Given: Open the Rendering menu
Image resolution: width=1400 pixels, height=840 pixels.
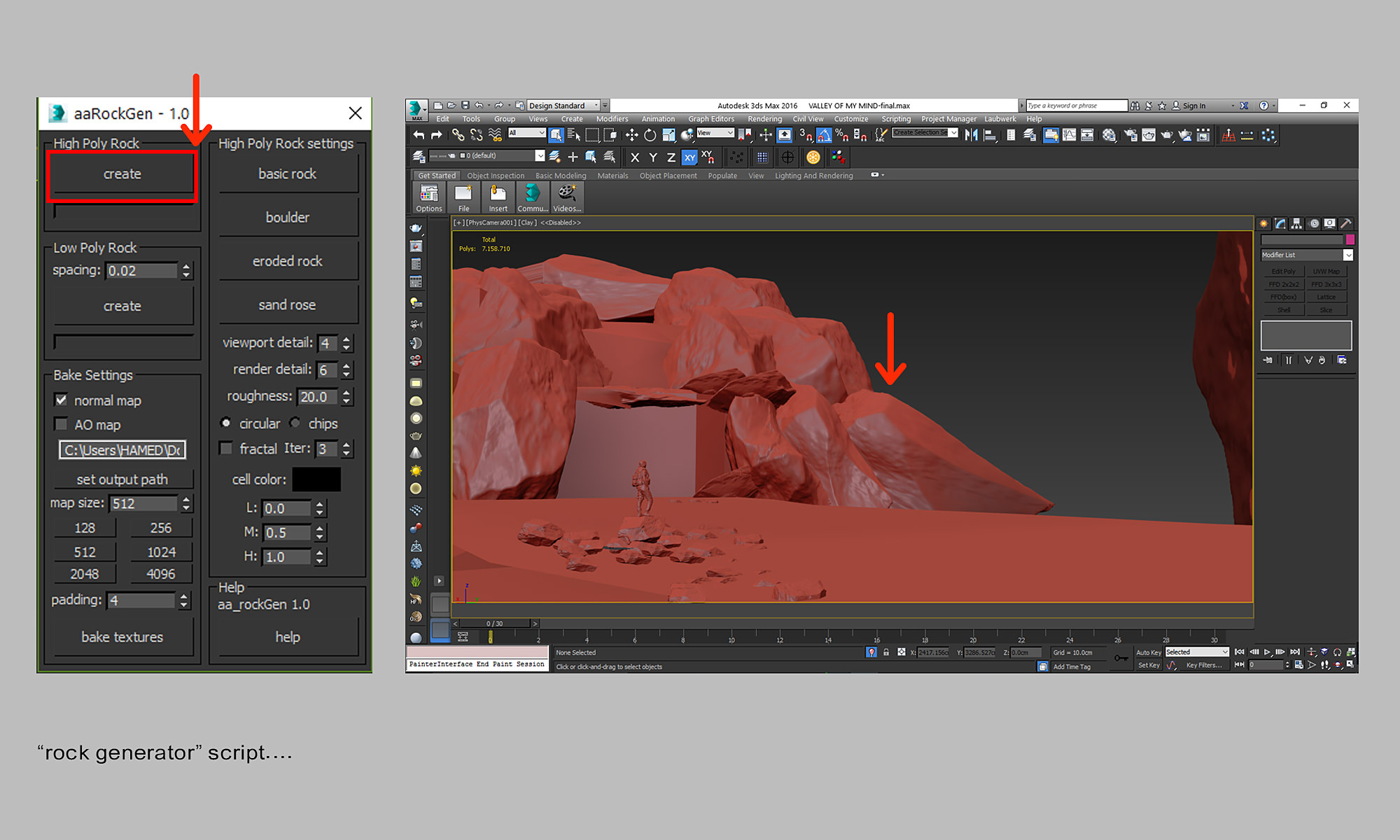Looking at the screenshot, I should [764, 119].
